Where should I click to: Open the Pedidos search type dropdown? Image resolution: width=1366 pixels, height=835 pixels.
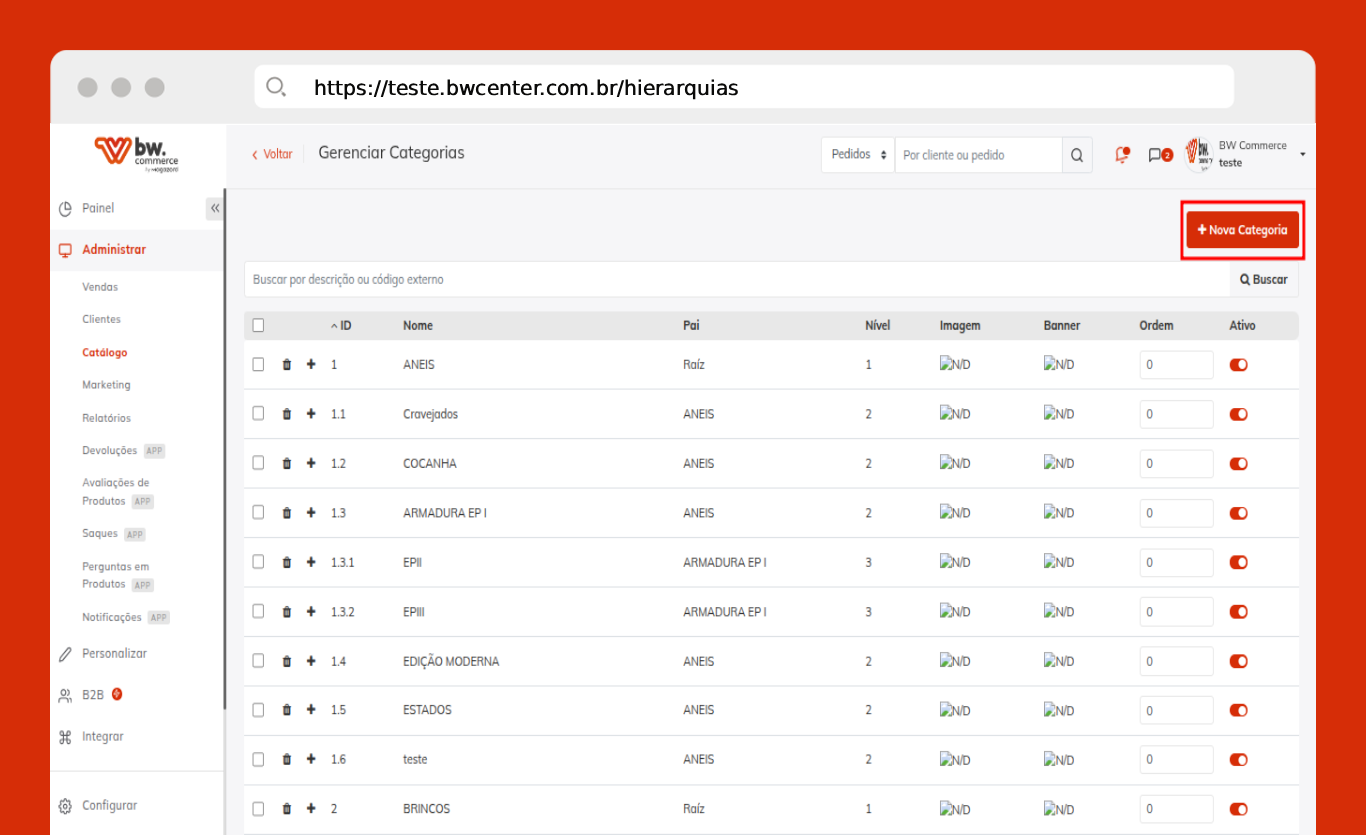tap(858, 155)
